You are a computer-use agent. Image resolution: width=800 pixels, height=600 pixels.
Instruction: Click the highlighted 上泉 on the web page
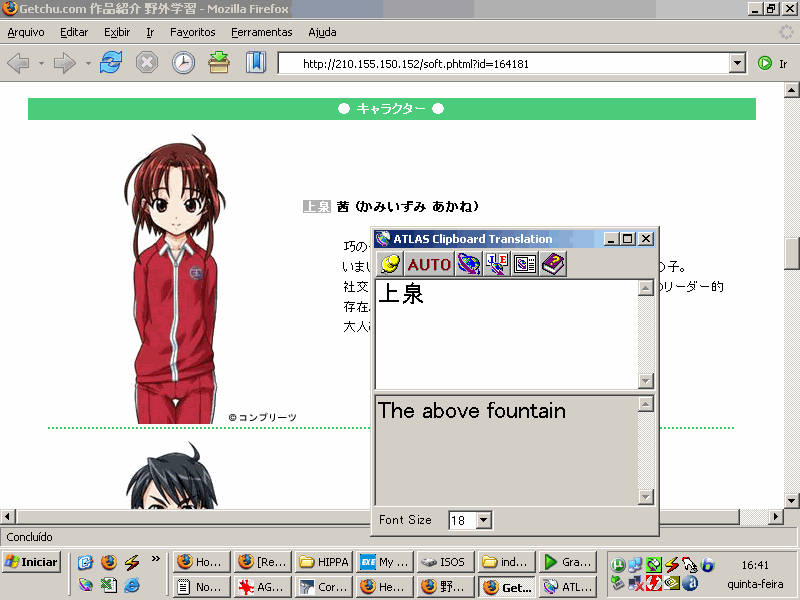[x=317, y=207]
